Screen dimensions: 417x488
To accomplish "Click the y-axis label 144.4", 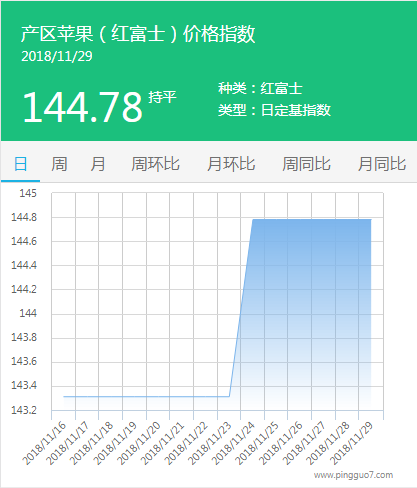I will click(x=24, y=265).
